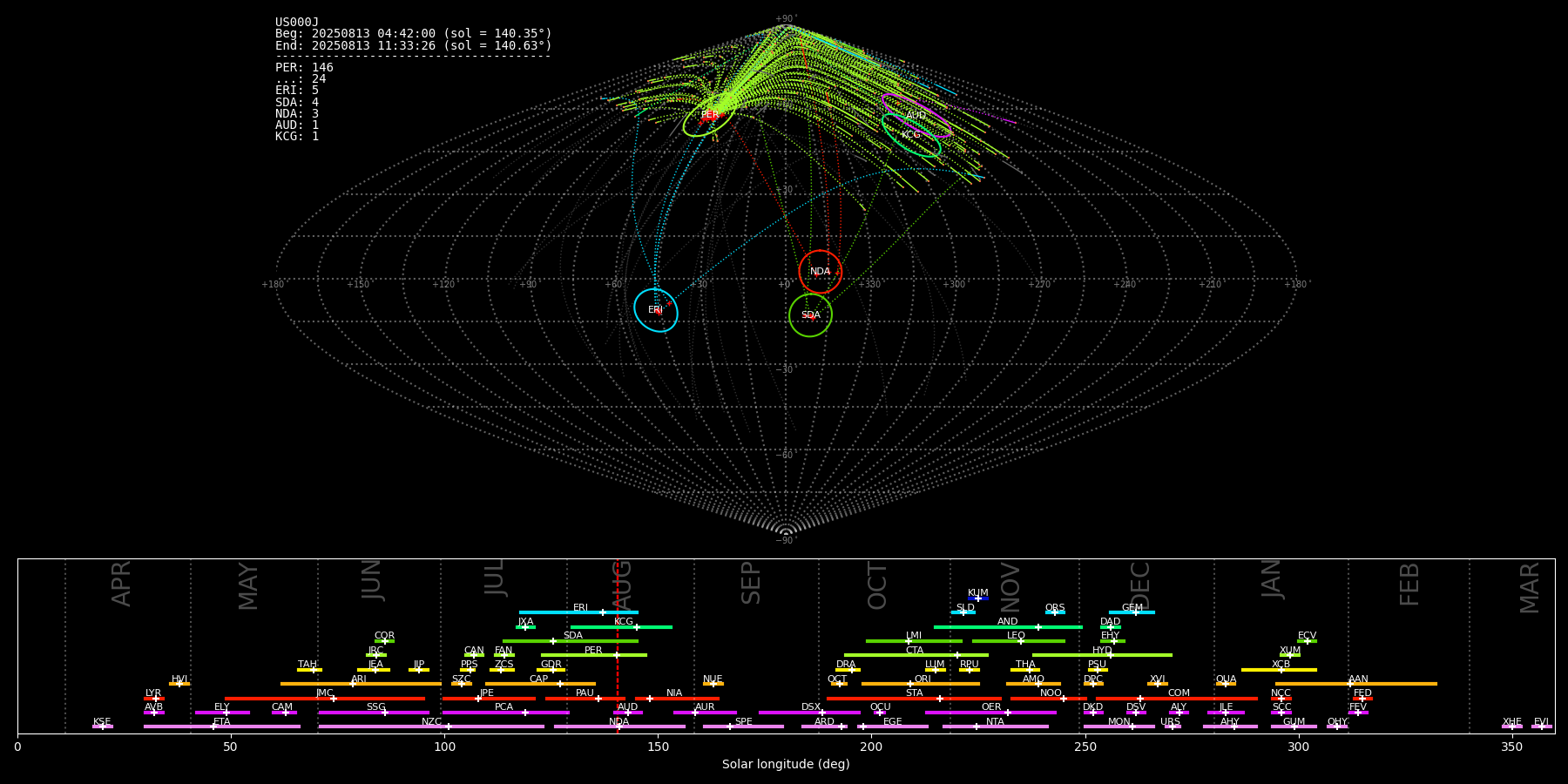Click the pink NTA bar in timeline
Image resolution: width=1568 pixels, height=784 pixels.
995,727
